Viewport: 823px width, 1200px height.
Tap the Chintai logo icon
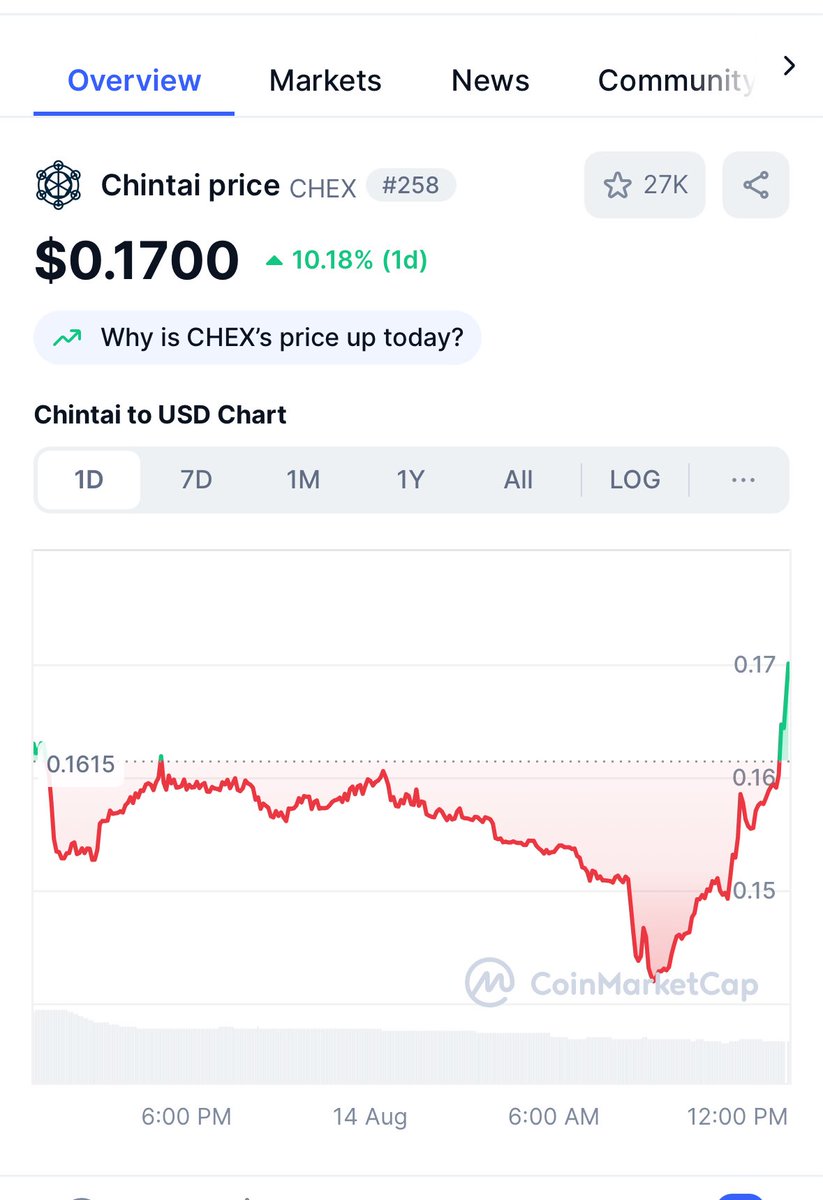[60, 185]
